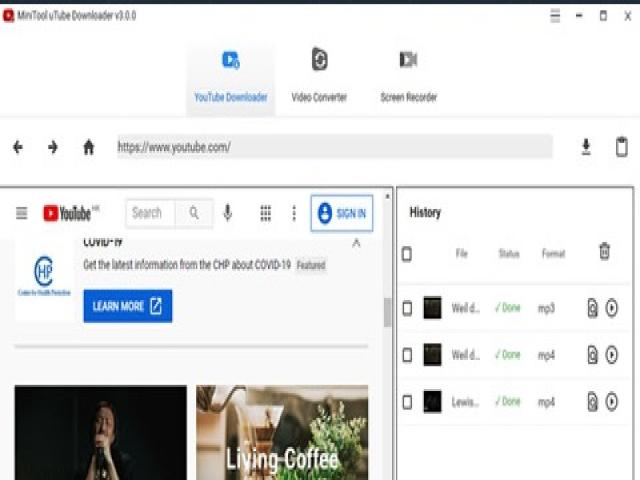Focus the YouTube Search box
This screenshot has height=480, width=640.
tap(151, 213)
